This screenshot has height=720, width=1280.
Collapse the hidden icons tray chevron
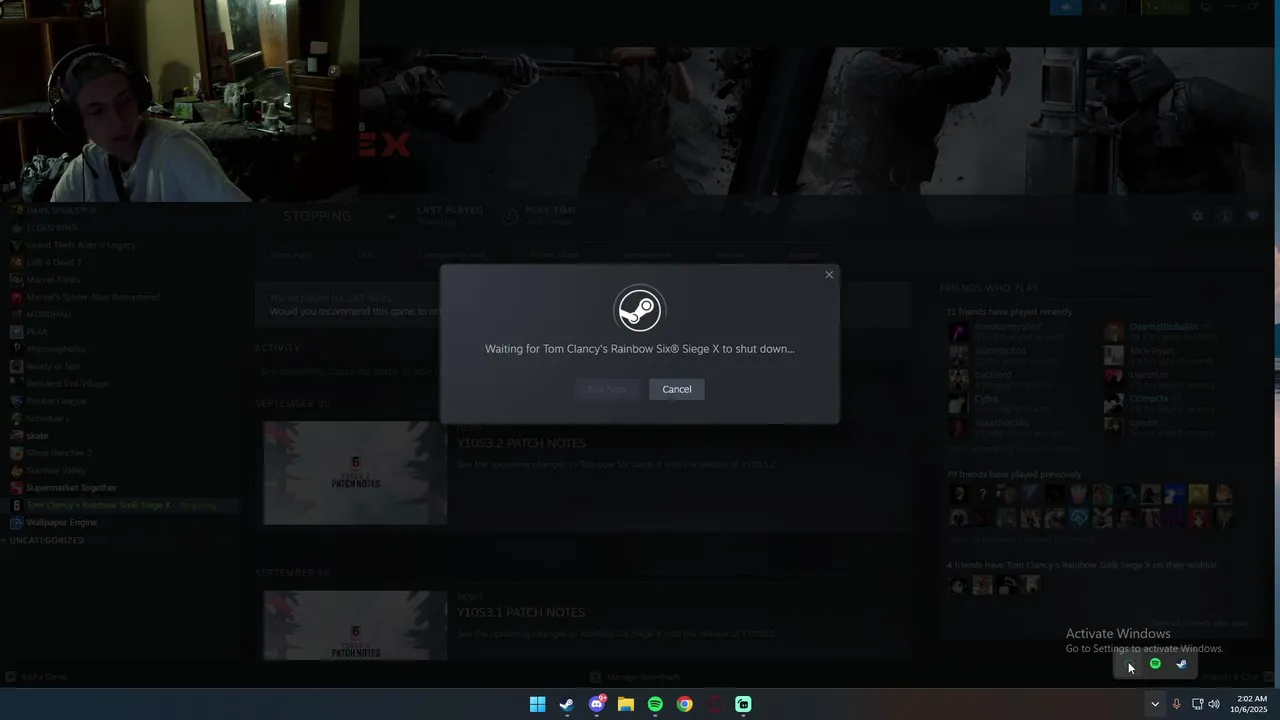click(1155, 704)
